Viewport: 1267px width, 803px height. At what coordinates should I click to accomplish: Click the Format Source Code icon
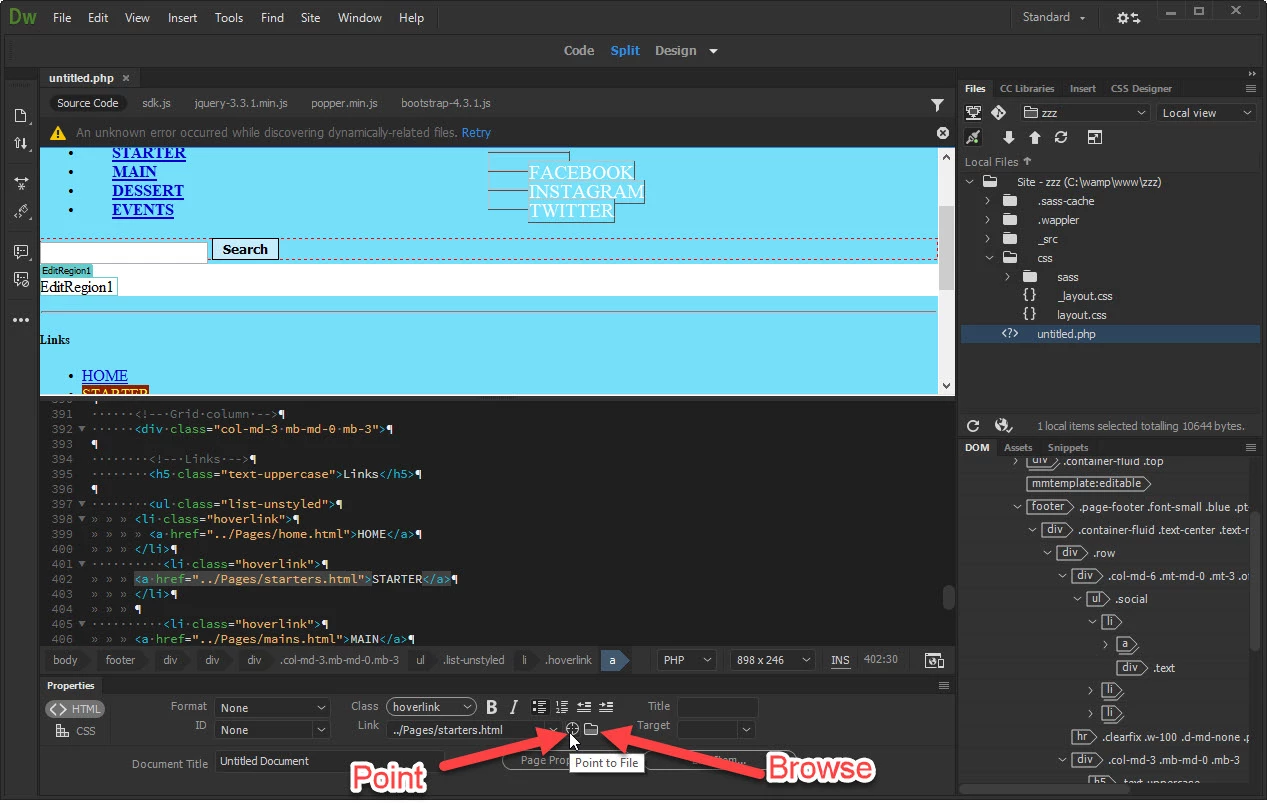click(x=20, y=212)
